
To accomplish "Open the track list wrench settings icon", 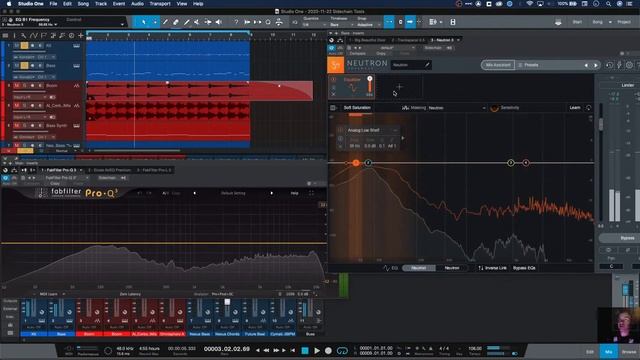I will click(x=24, y=36).
